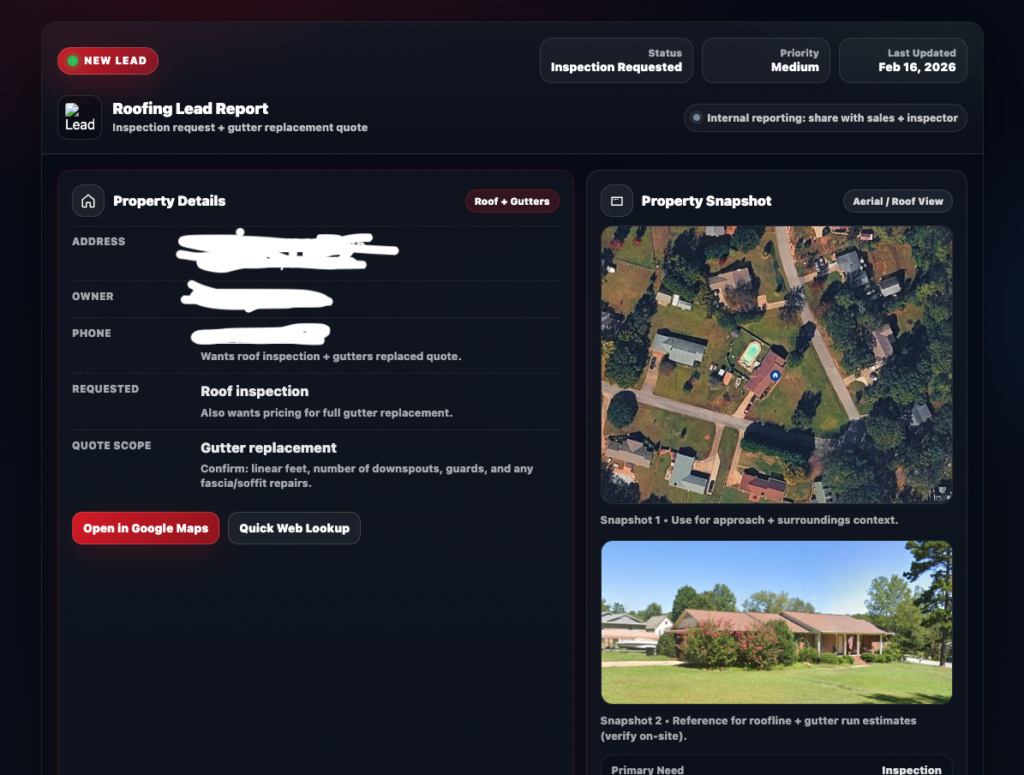The image size is (1024, 775).
Task: Click the Lead logo image placeholder
Action: (x=80, y=118)
